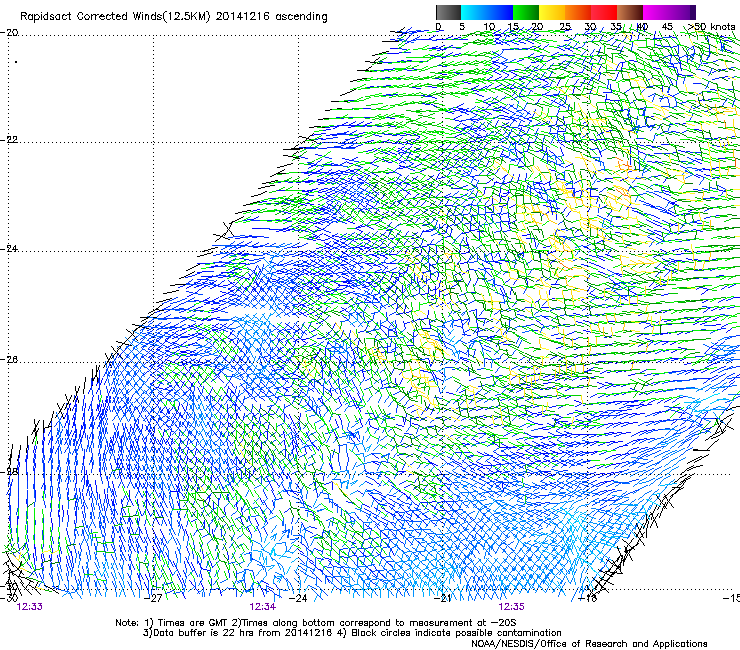
Task: Click the brown 35-40 knots color swatch
Action: tap(630, 12)
